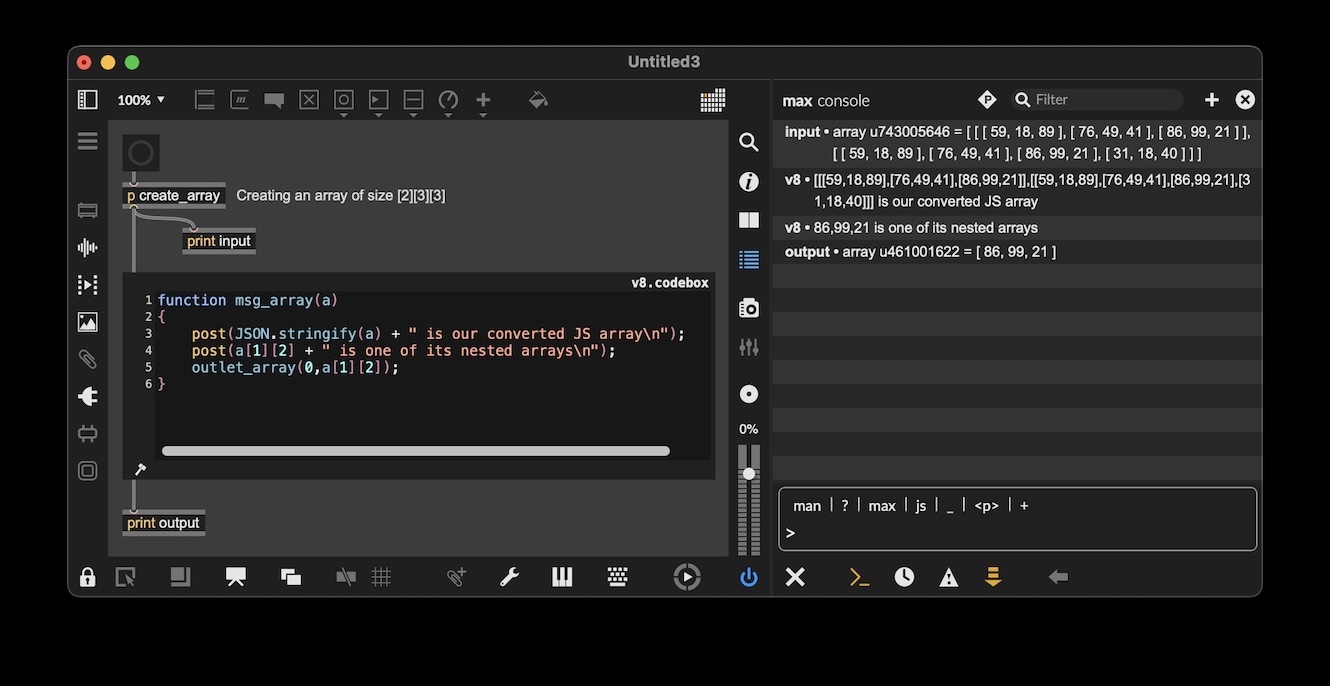Click the paint-bucket patcher theme icon

pos(538,99)
